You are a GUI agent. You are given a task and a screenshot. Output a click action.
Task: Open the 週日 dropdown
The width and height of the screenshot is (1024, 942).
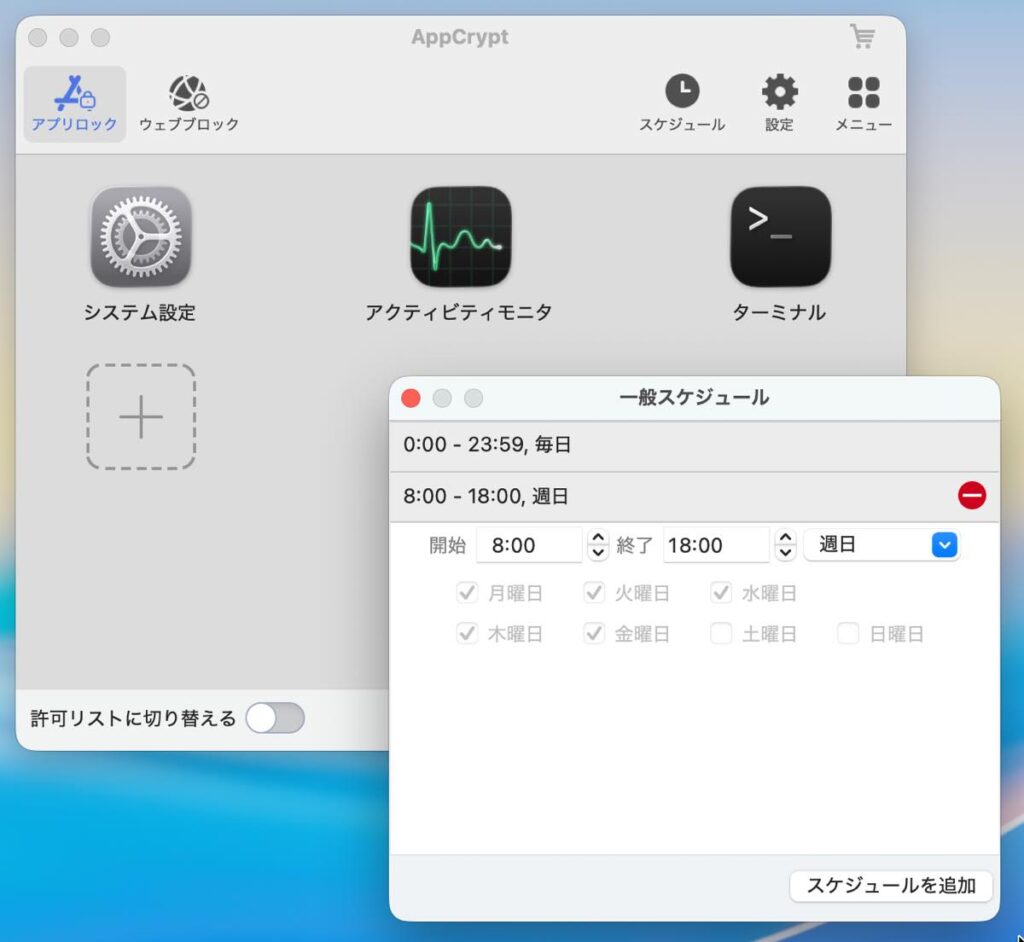click(x=881, y=545)
